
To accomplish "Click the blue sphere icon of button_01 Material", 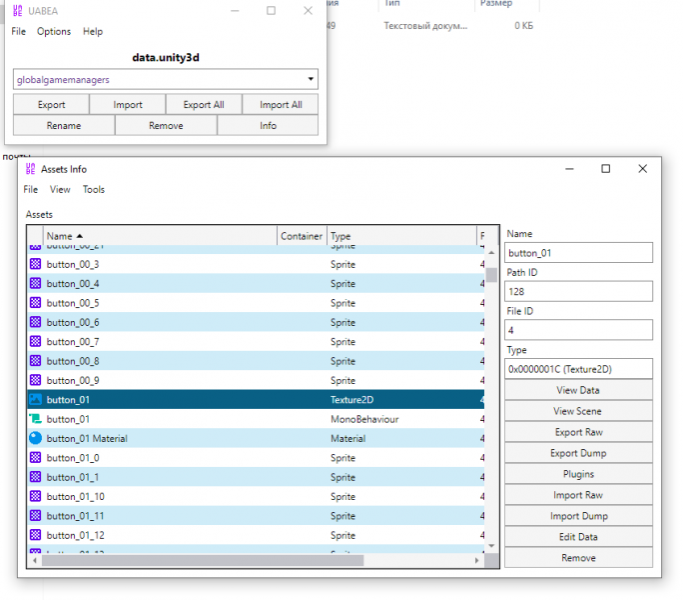I will 35,438.
